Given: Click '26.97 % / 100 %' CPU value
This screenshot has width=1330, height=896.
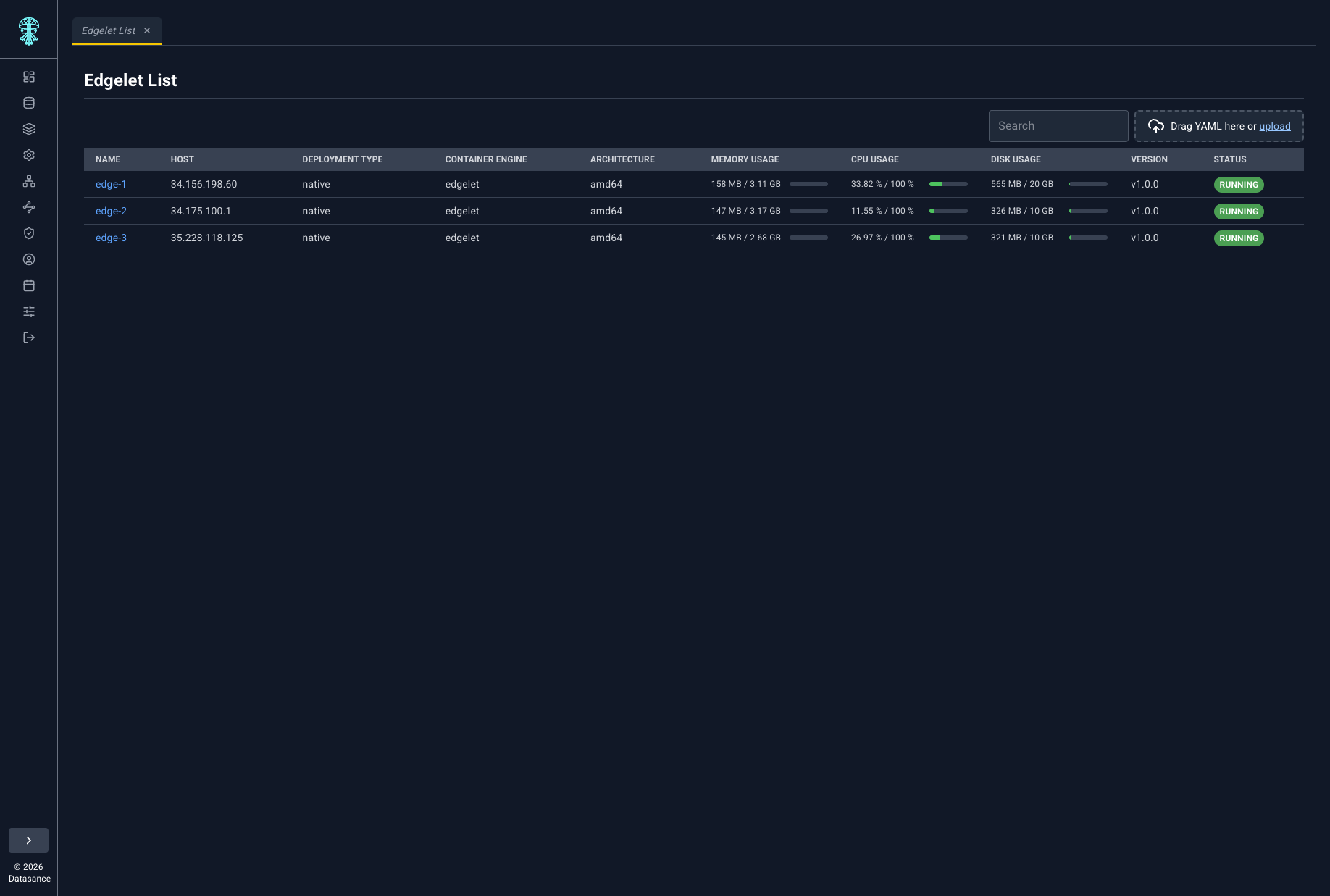Looking at the screenshot, I should 882,238.
